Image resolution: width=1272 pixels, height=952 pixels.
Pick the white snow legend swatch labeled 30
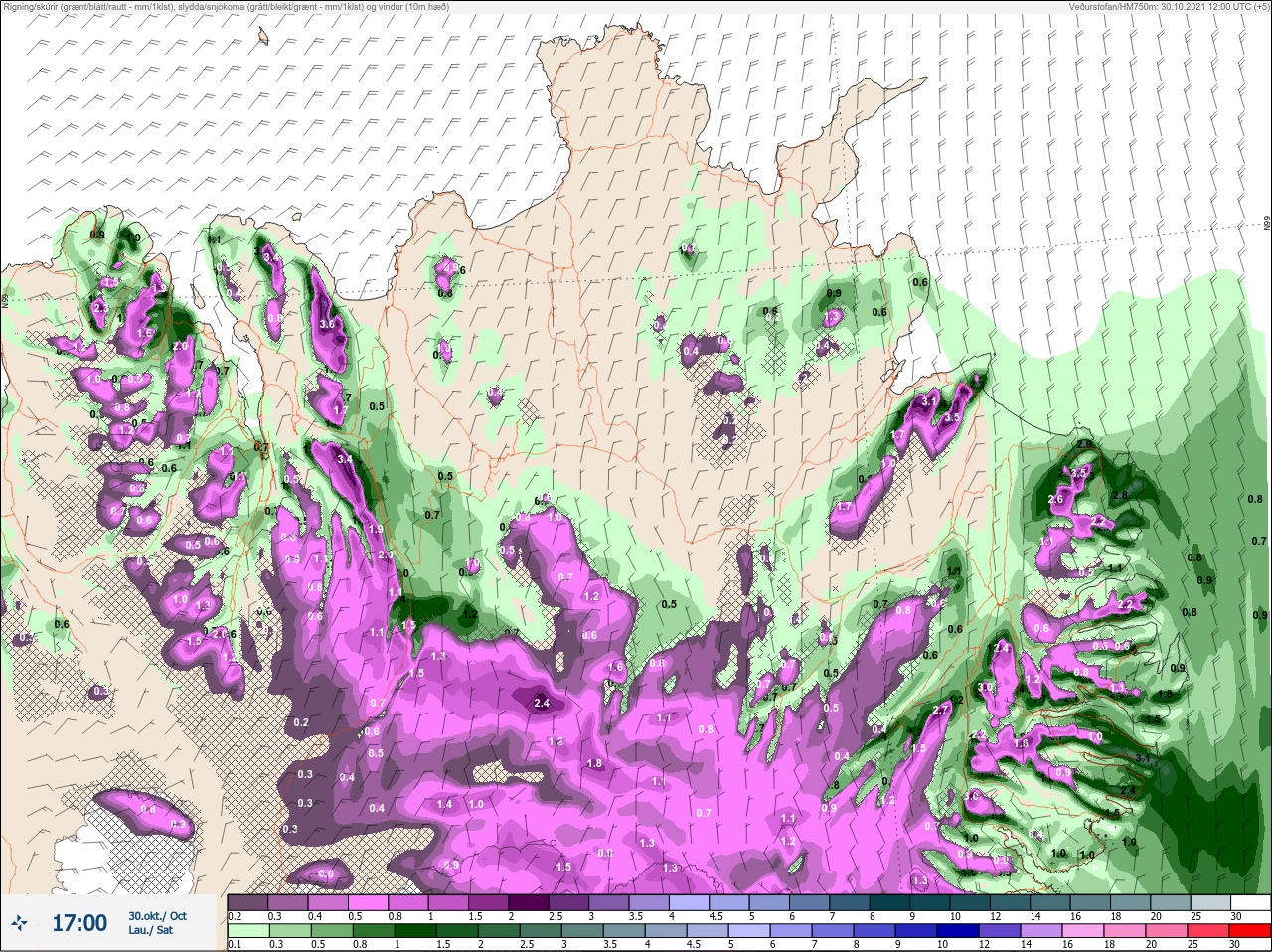click(1251, 901)
